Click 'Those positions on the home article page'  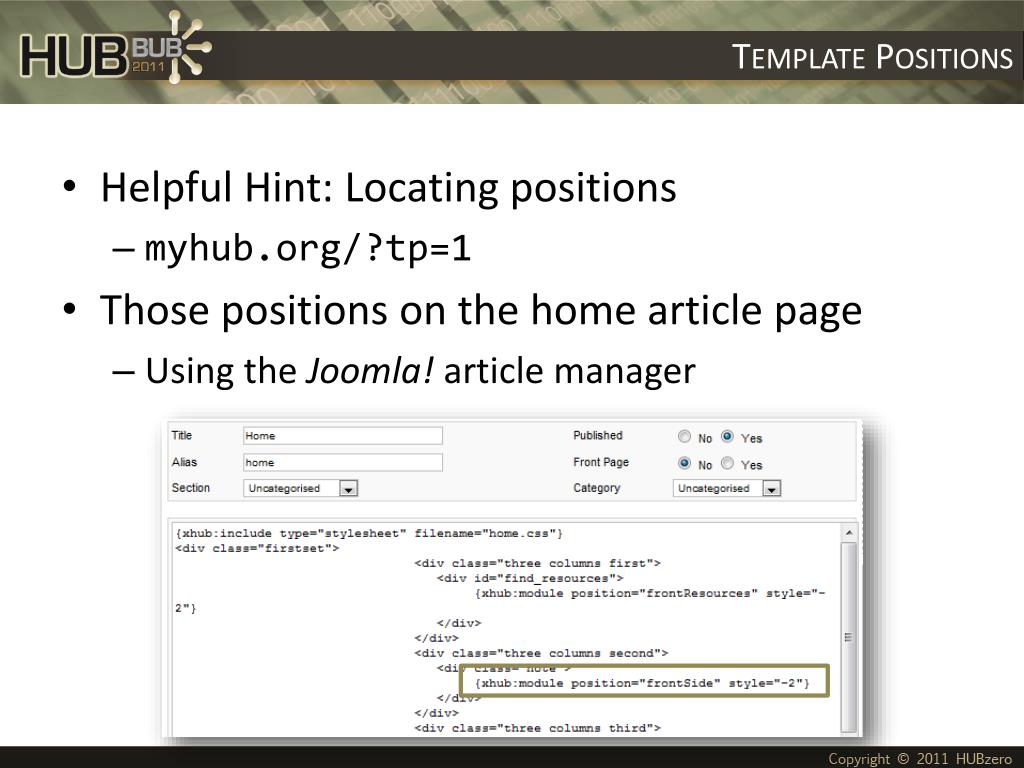pos(481,310)
